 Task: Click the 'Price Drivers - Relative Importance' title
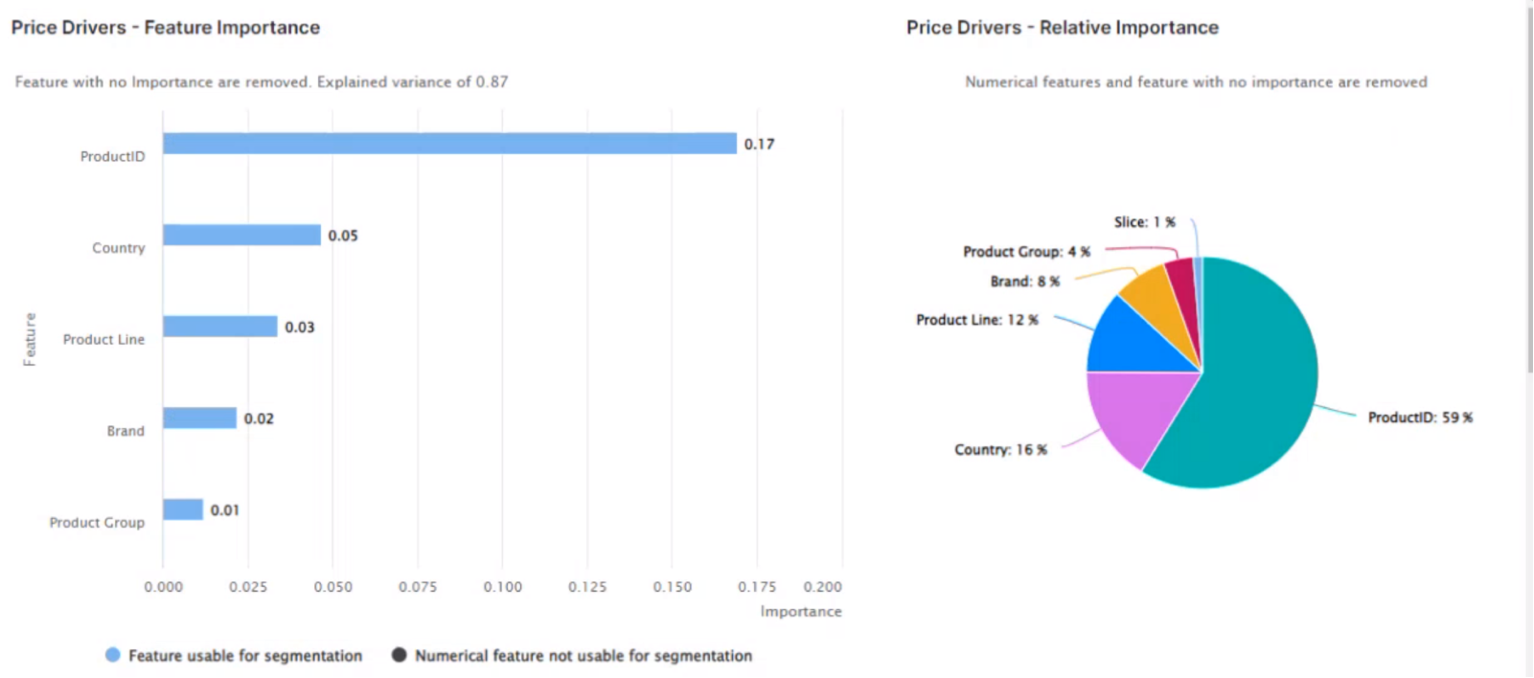point(1062,28)
